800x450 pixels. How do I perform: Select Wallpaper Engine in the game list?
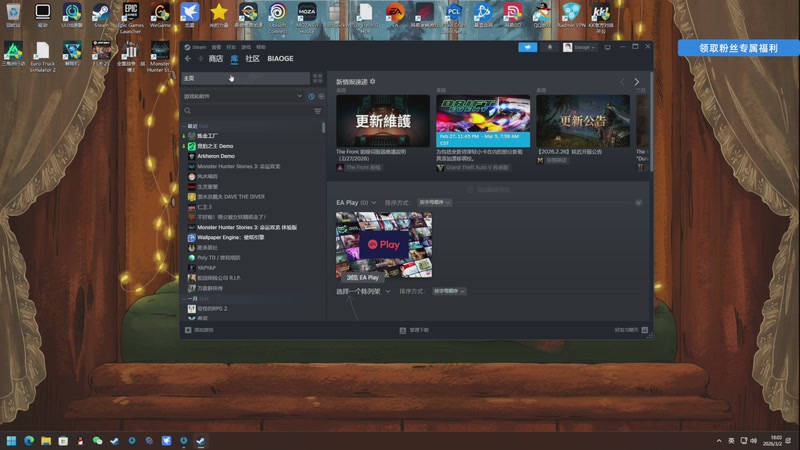pyautogui.click(x=231, y=237)
